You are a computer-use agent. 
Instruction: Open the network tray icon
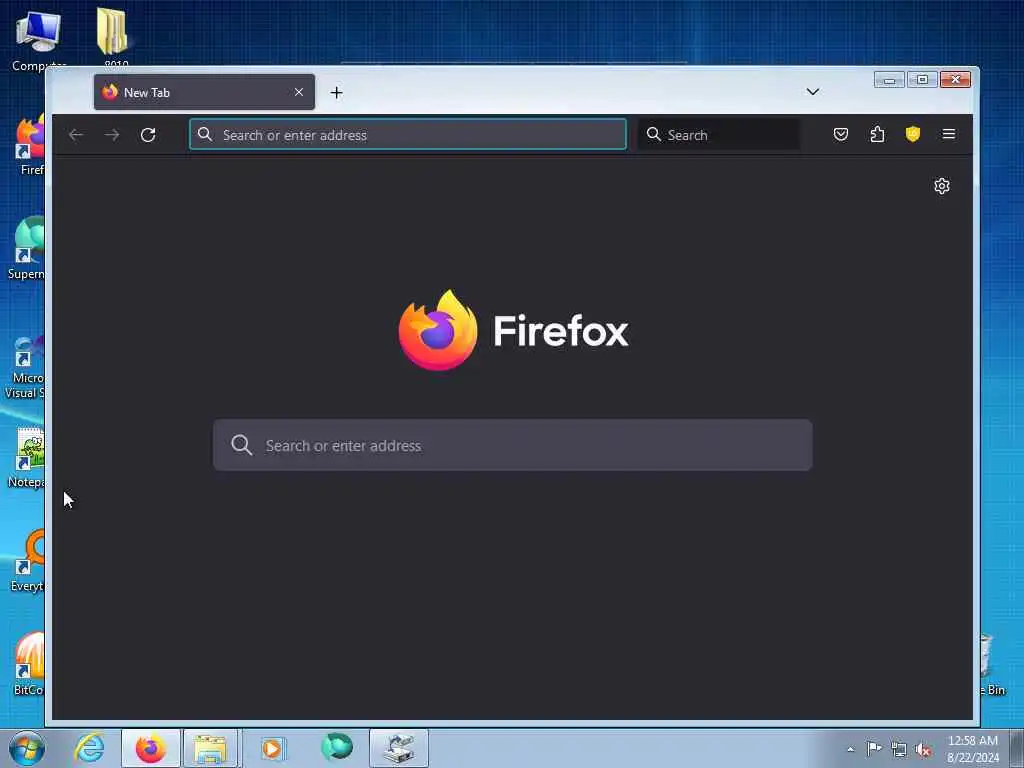[899, 750]
